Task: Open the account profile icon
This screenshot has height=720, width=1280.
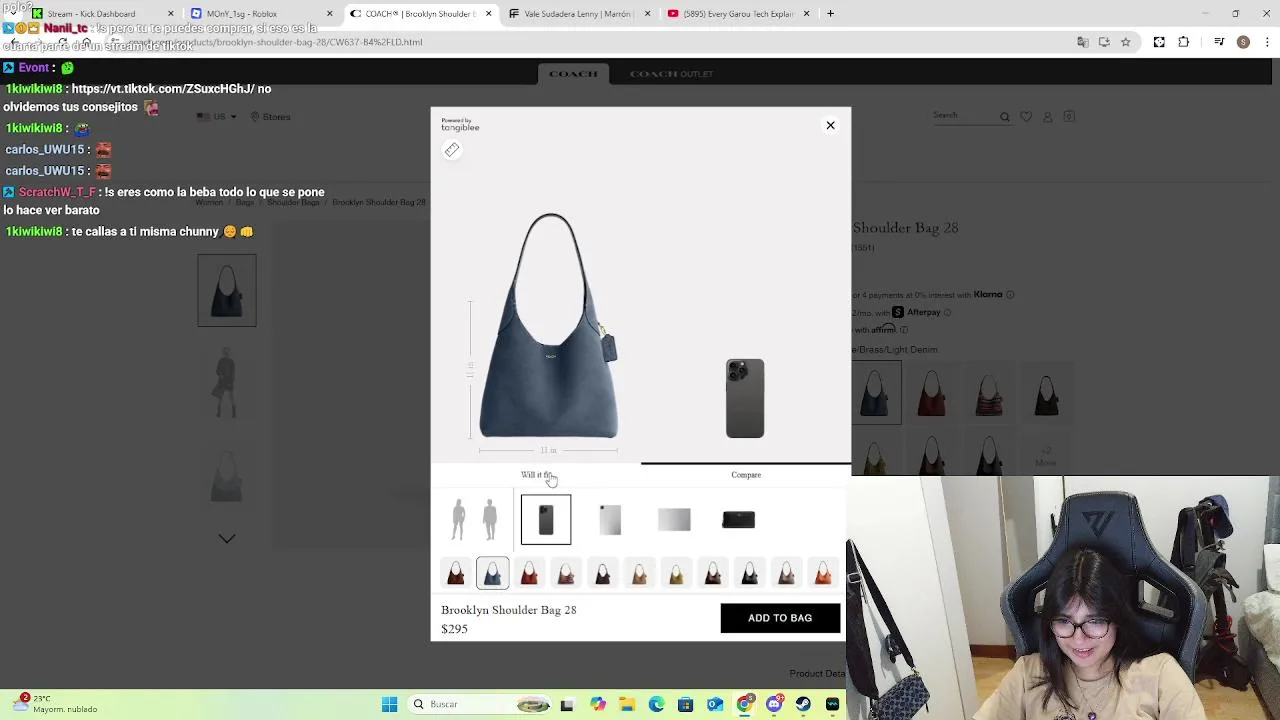Action: (x=1047, y=117)
